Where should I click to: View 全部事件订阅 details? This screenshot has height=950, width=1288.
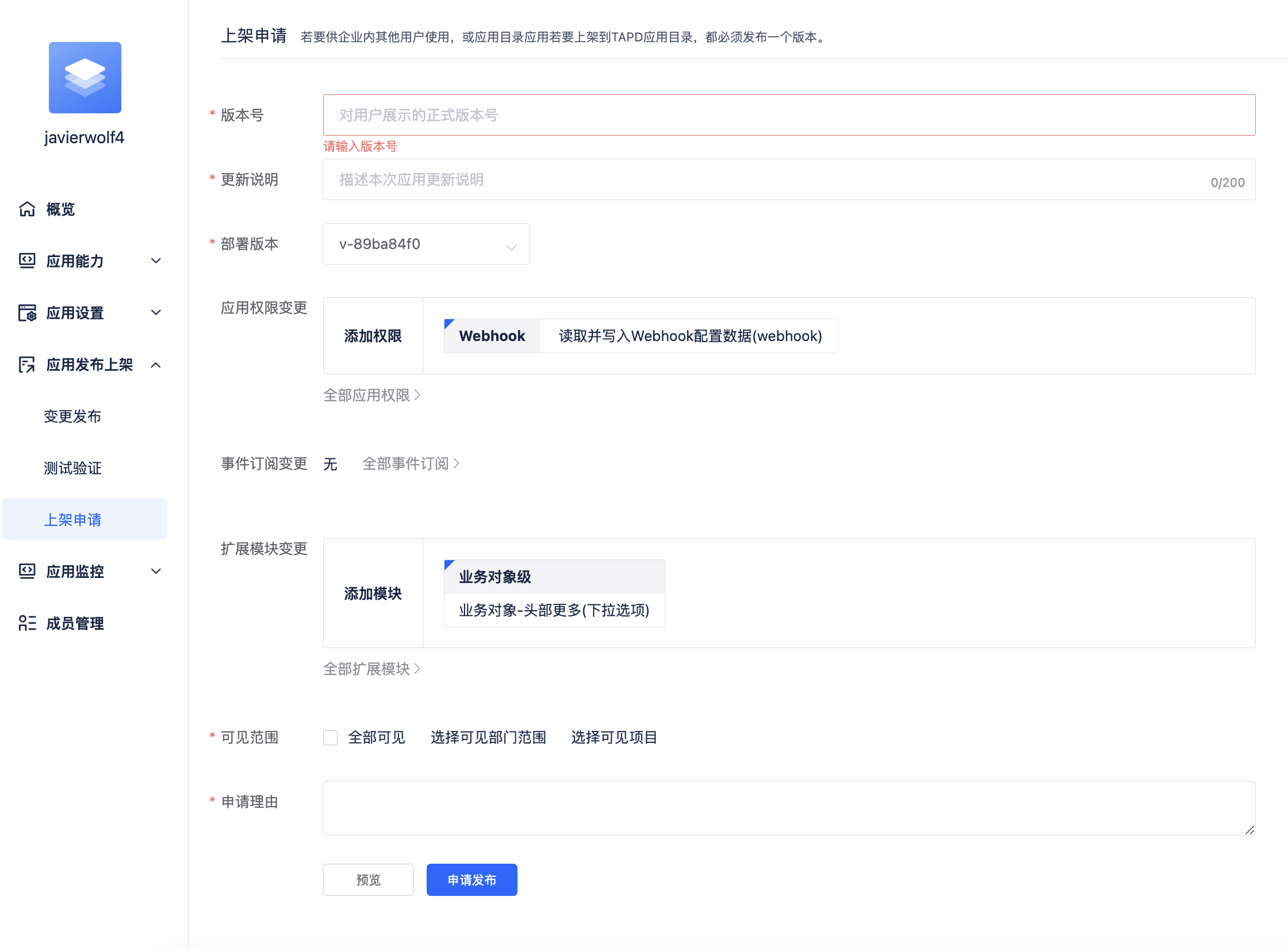click(411, 463)
